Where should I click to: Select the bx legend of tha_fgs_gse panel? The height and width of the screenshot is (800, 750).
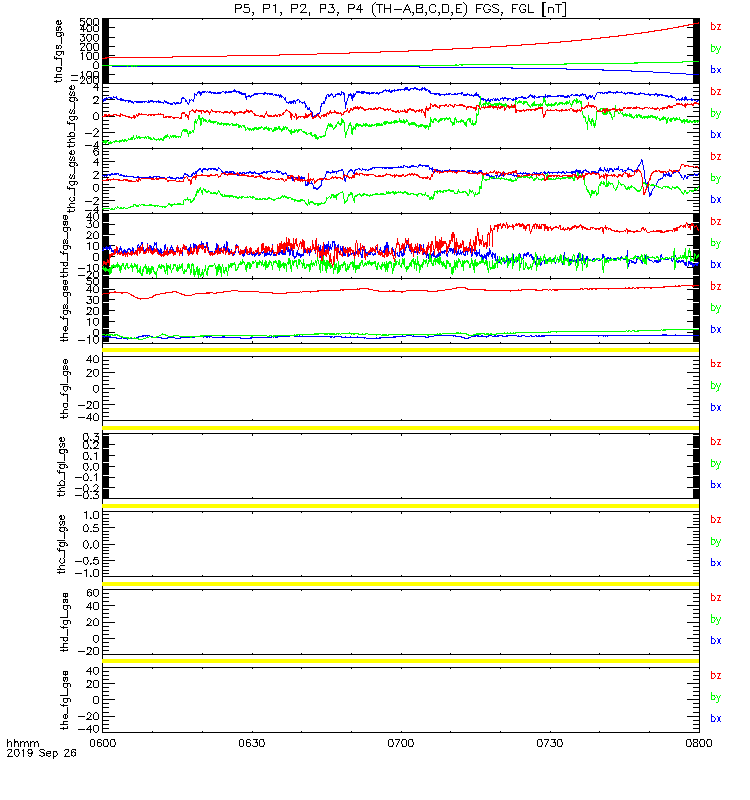[716, 70]
